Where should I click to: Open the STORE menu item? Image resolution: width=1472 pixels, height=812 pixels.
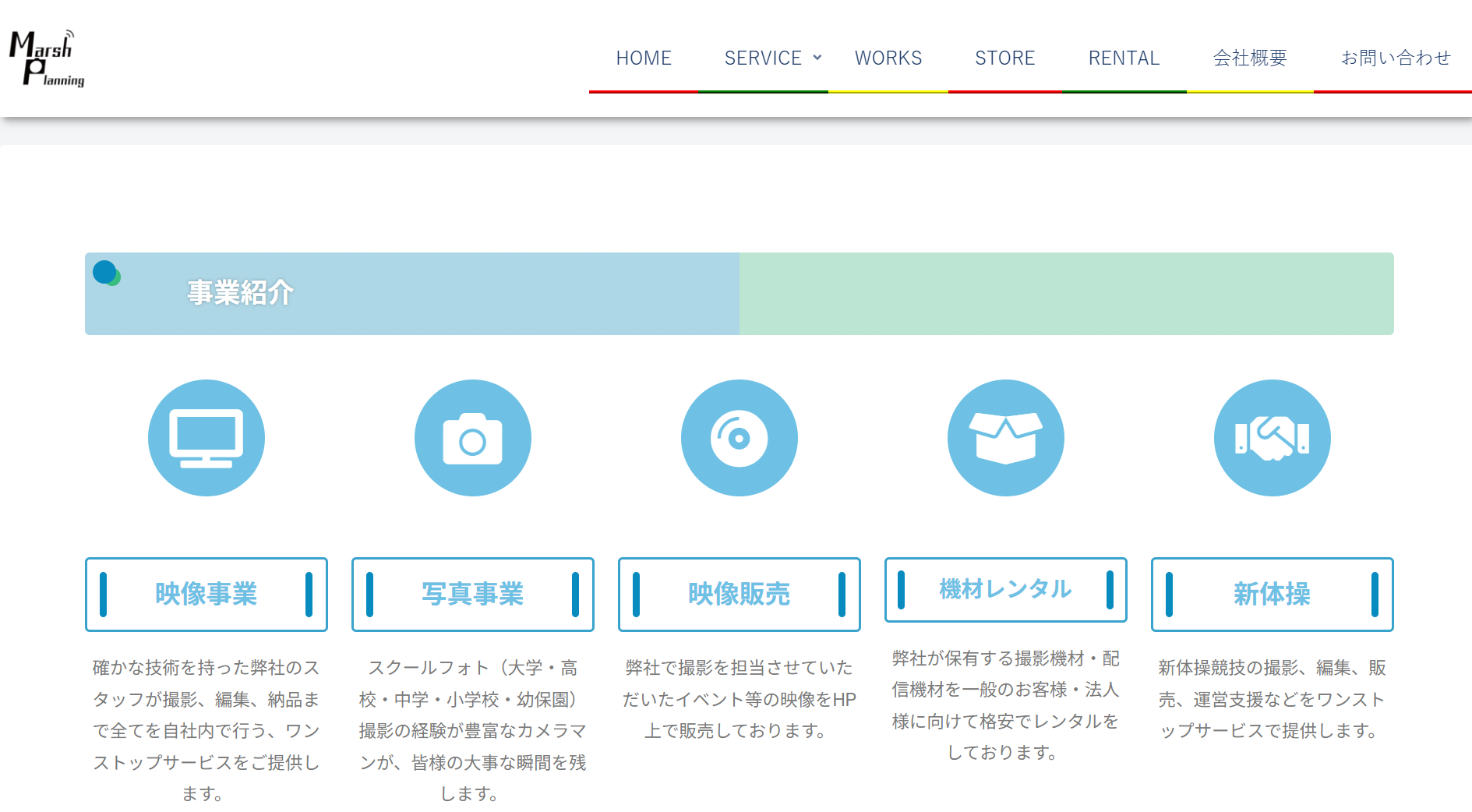(1005, 58)
